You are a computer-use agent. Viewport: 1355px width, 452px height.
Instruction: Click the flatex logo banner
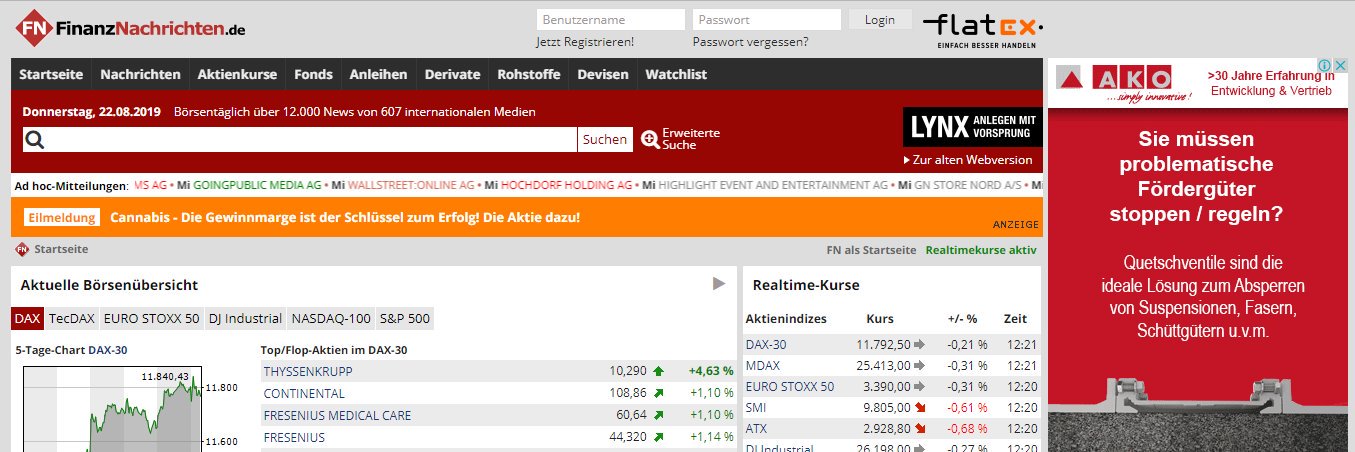[983, 29]
